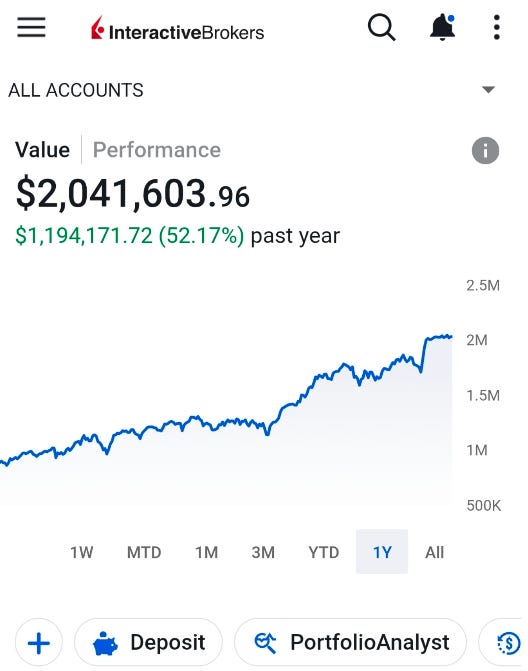Tap the blue plus add button
This screenshot has width=528, height=671.
click(x=39, y=643)
